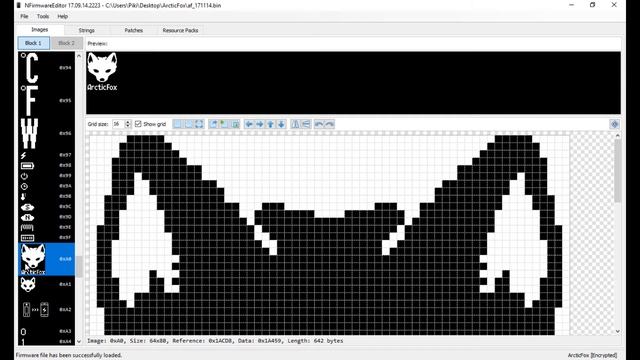Increase grid size with the up stepper arrow

[x=128, y=122]
